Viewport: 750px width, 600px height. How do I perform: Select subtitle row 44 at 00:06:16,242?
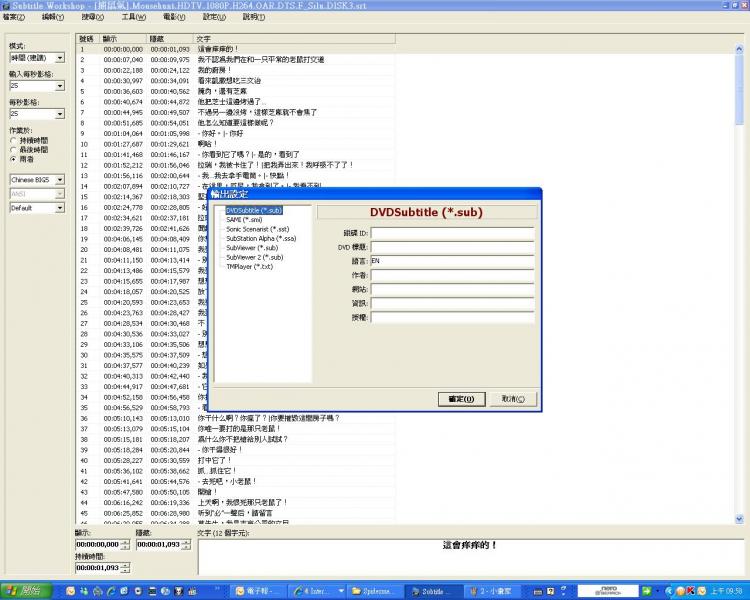pyautogui.click(x=235, y=502)
